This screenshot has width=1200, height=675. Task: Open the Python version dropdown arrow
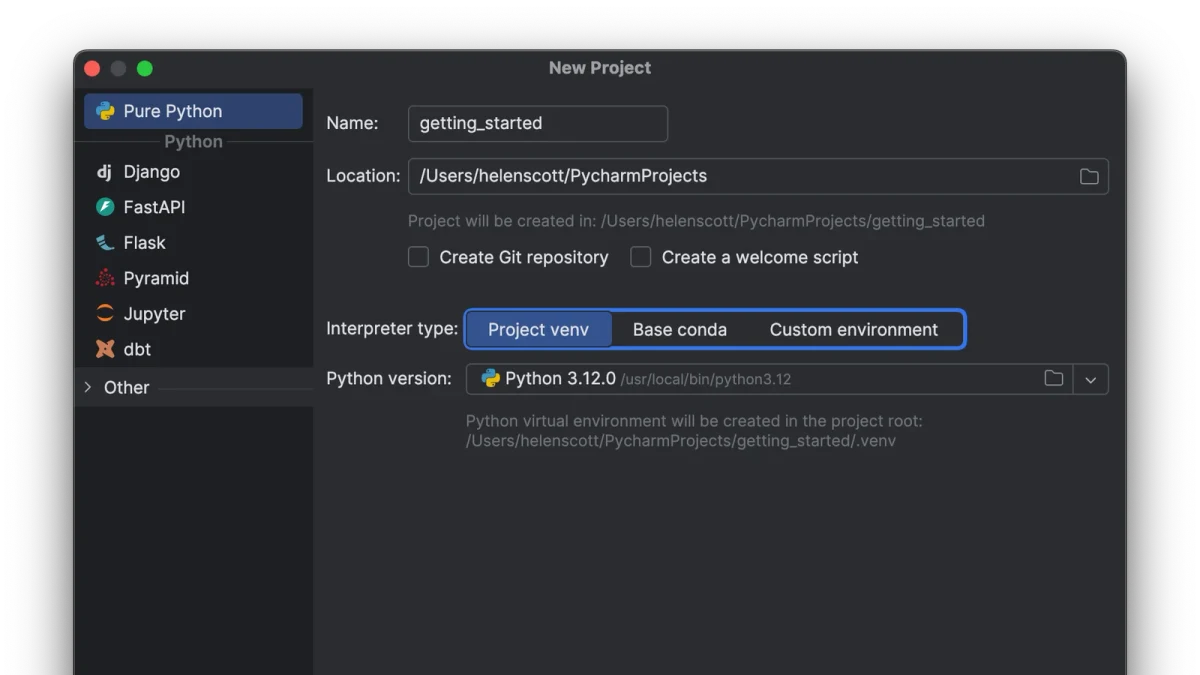tap(1091, 379)
